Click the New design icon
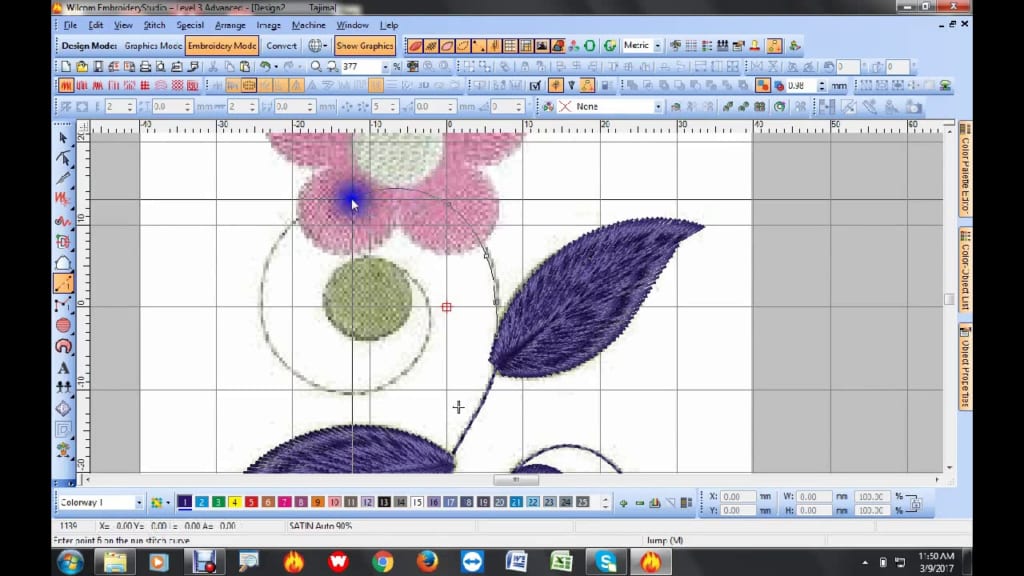The height and width of the screenshot is (576, 1024). pyautogui.click(x=66, y=67)
